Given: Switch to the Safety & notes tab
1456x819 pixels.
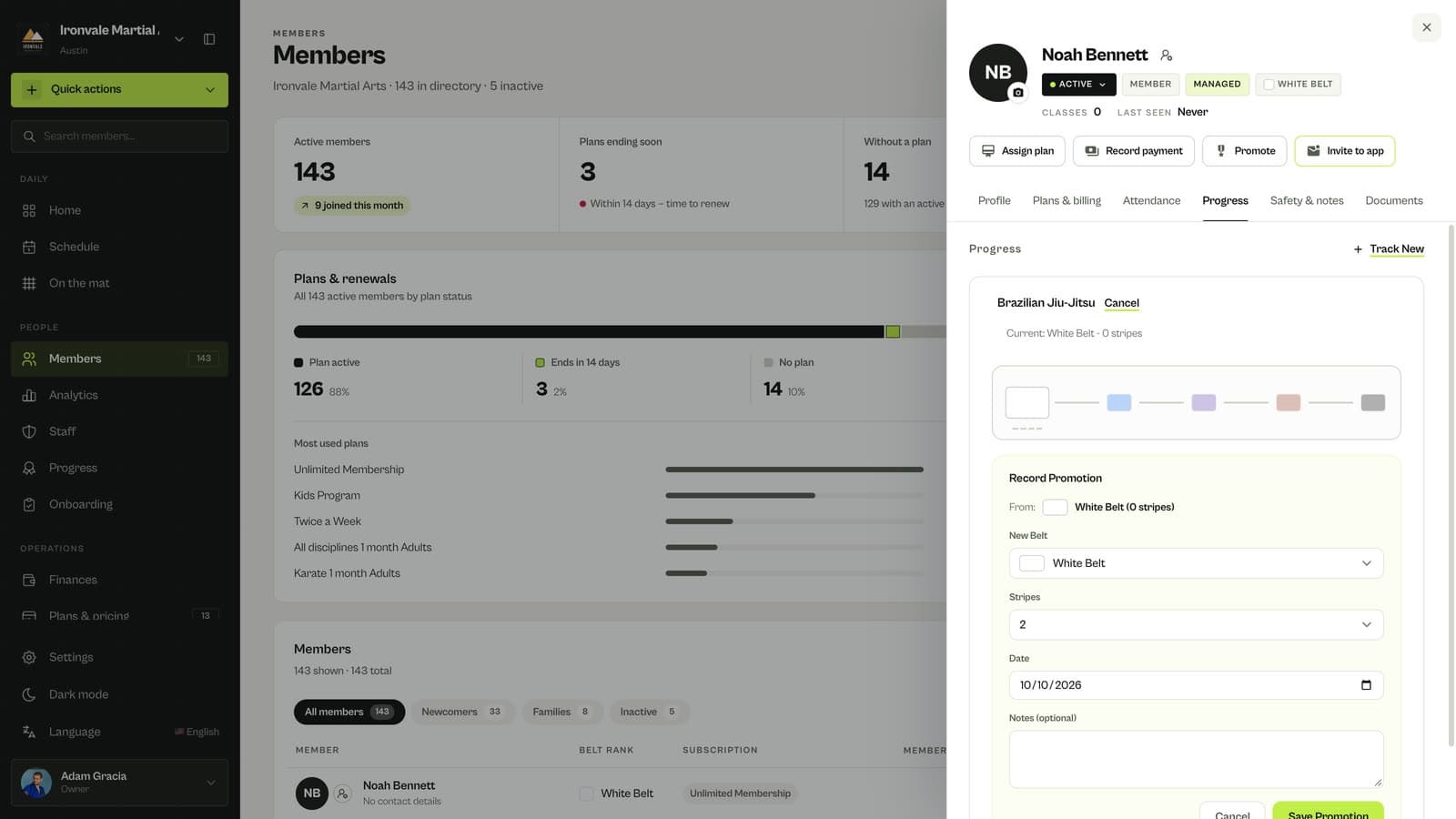Looking at the screenshot, I should pyautogui.click(x=1306, y=201).
